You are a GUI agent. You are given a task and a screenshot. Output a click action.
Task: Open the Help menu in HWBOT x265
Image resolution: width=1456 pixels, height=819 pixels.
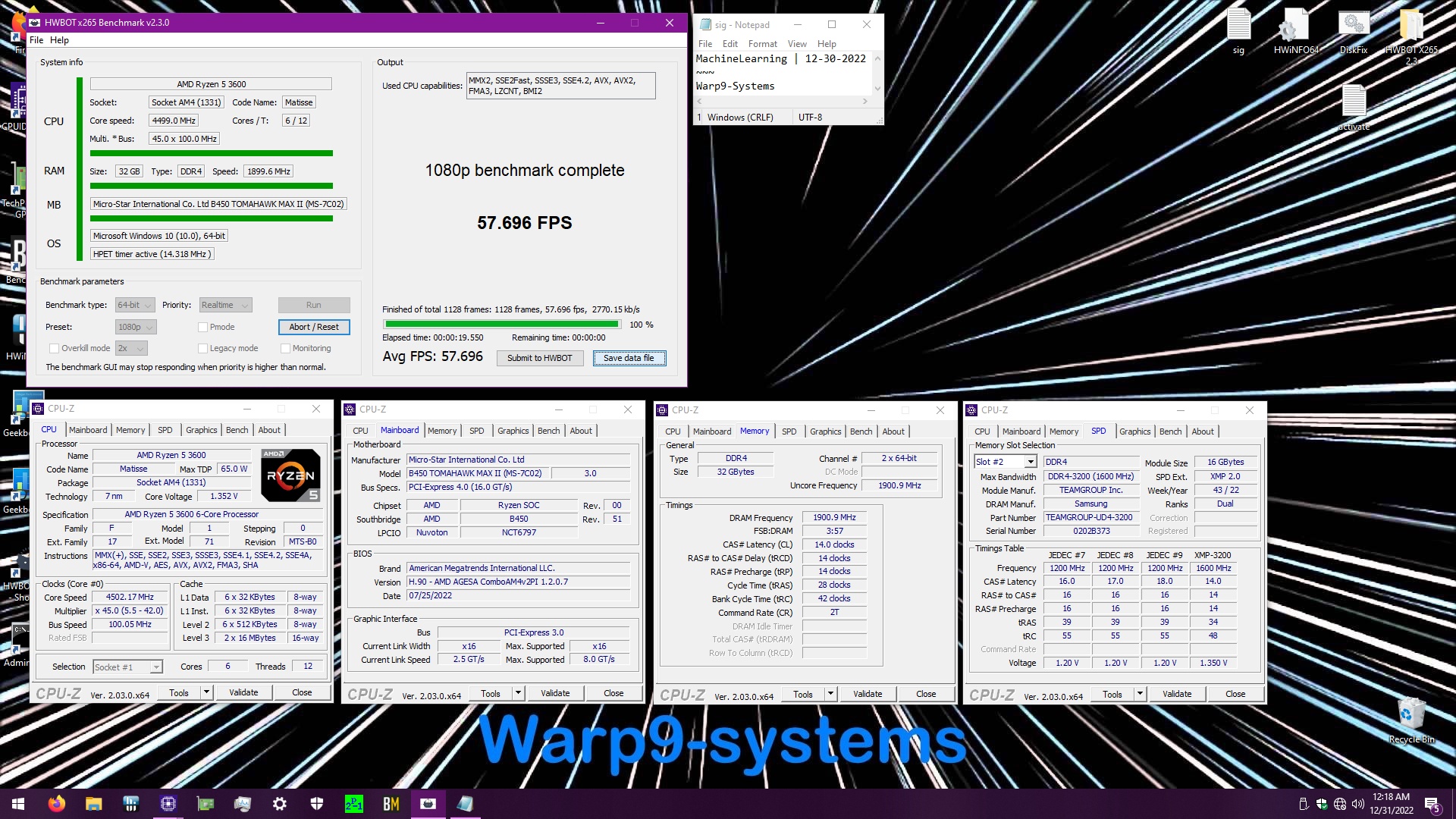(59, 40)
